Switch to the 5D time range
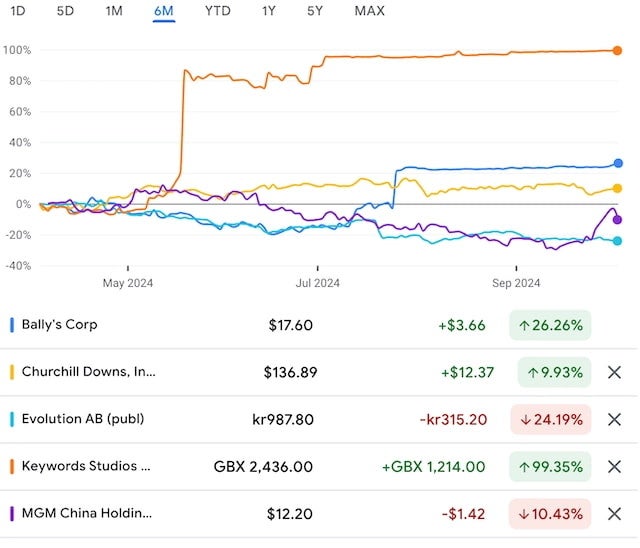Viewport: 640px width, 548px height. [65, 11]
